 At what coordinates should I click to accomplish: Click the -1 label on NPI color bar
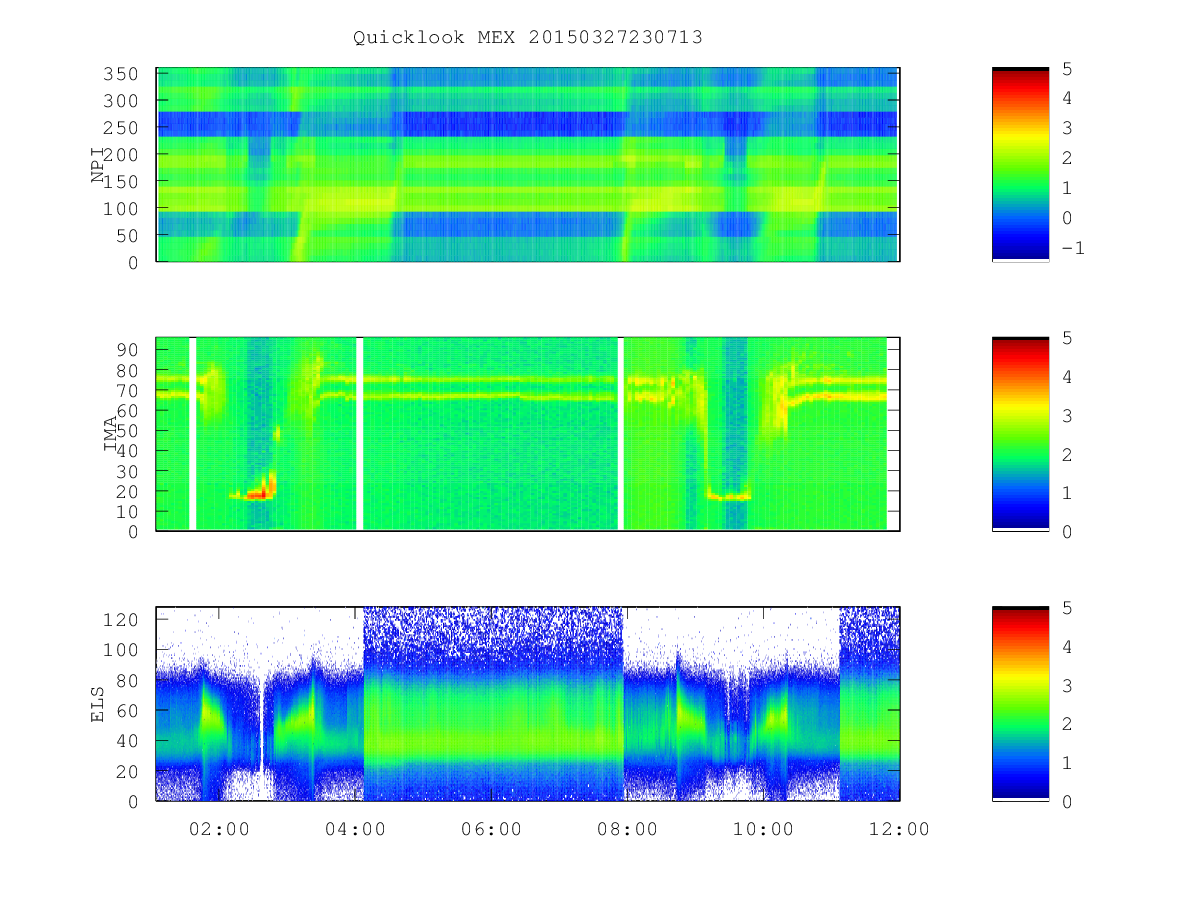point(1072,248)
